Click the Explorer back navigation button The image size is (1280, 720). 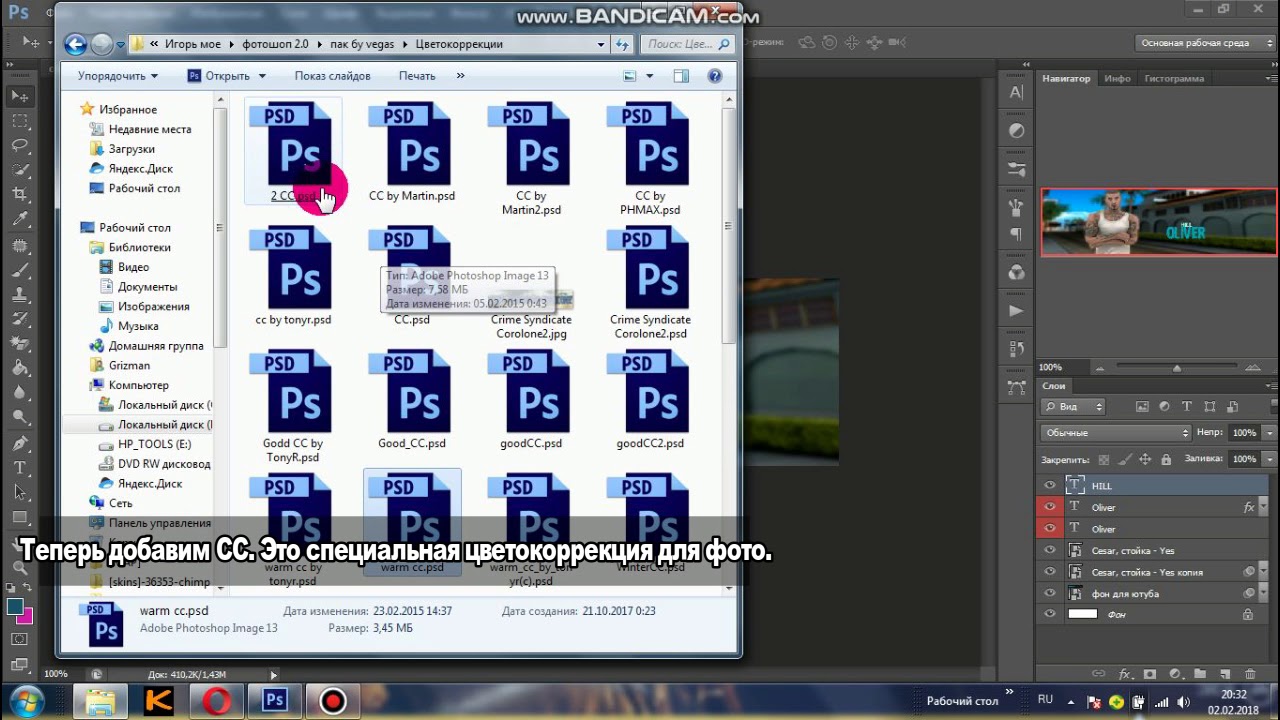coord(75,44)
